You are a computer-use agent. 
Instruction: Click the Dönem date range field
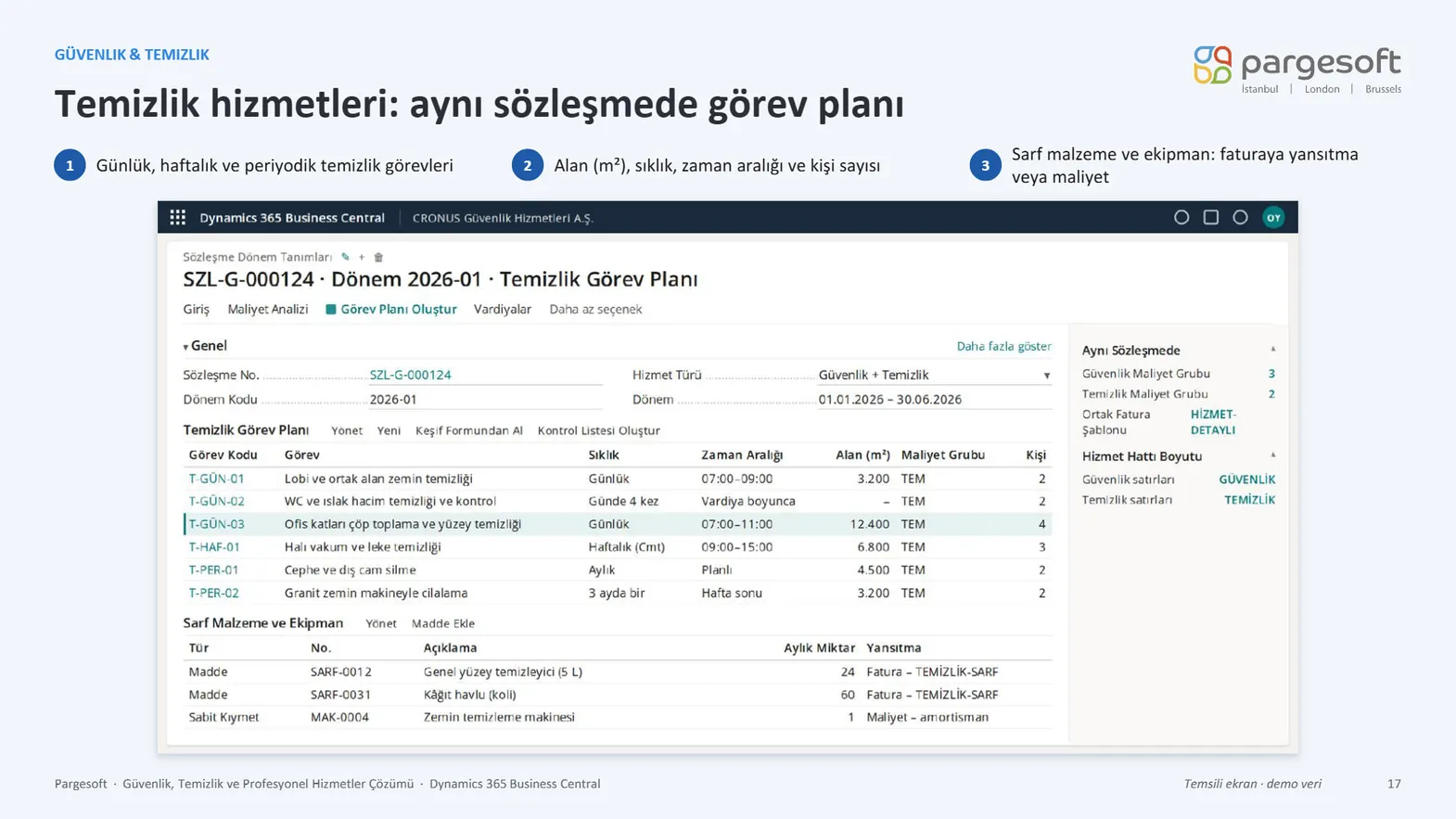[x=935, y=400]
